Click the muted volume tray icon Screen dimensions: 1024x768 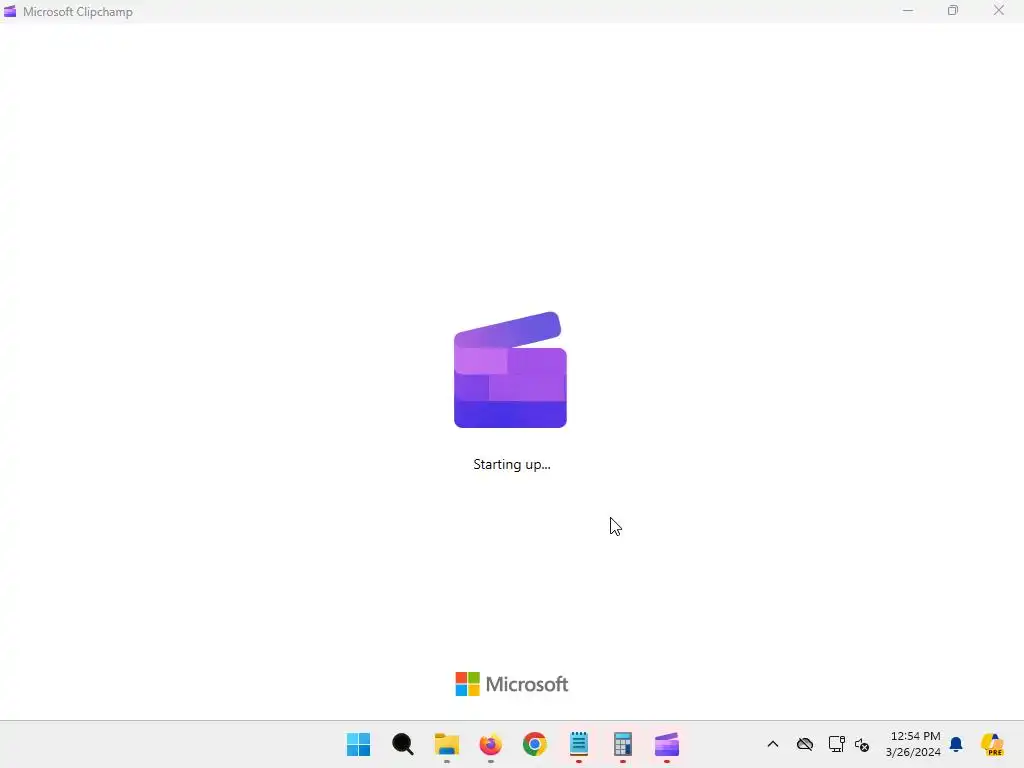862,744
